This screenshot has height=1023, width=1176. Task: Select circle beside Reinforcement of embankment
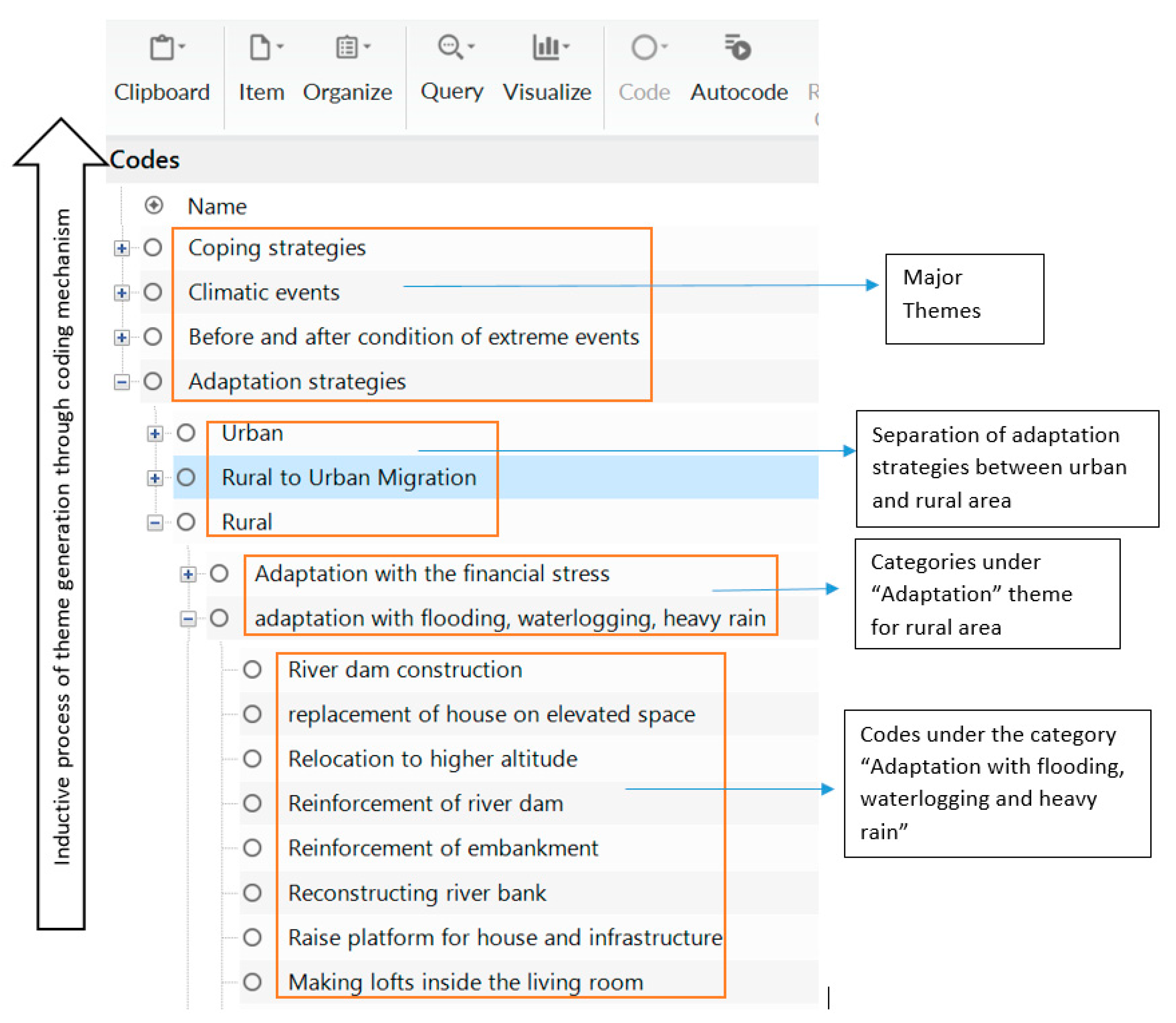coord(252,848)
